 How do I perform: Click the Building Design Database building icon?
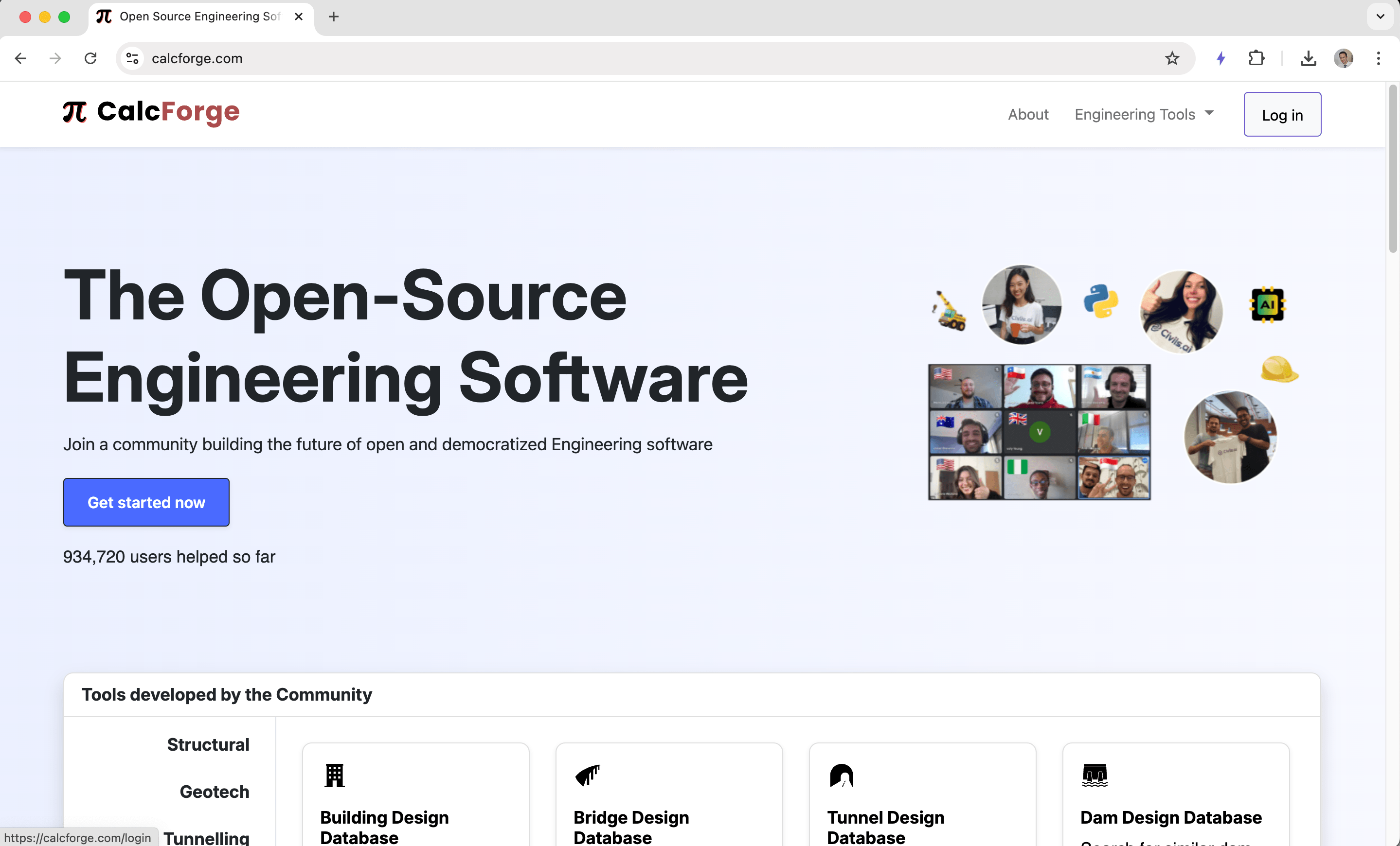(334, 775)
